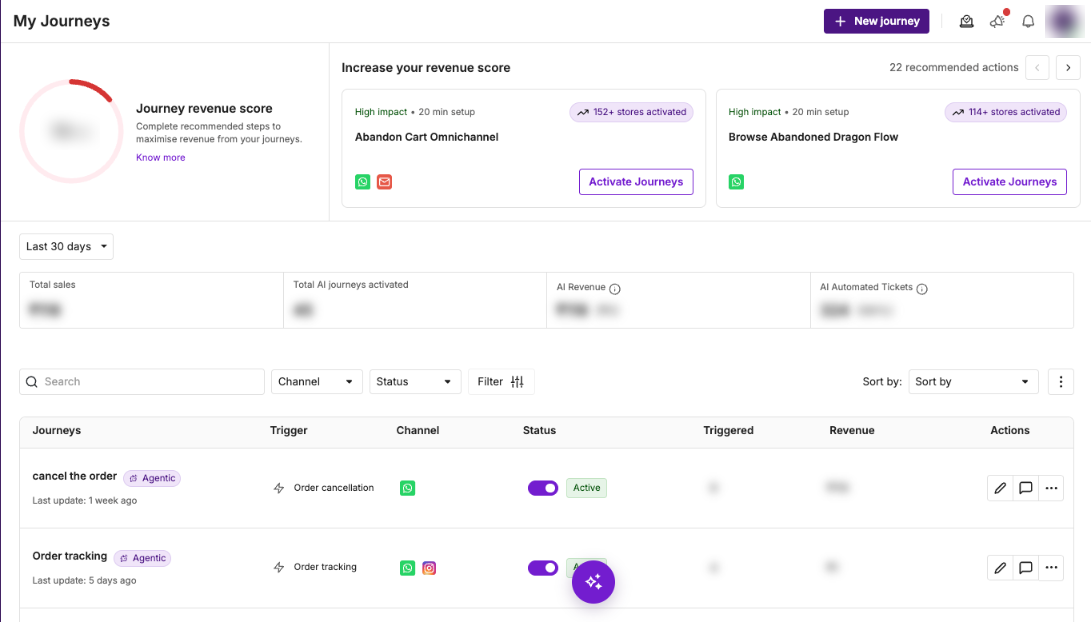Viewport: 1091px width, 622px height.
Task: Activate Journeys for Abandon Cart Omnichannel
Action: click(636, 182)
